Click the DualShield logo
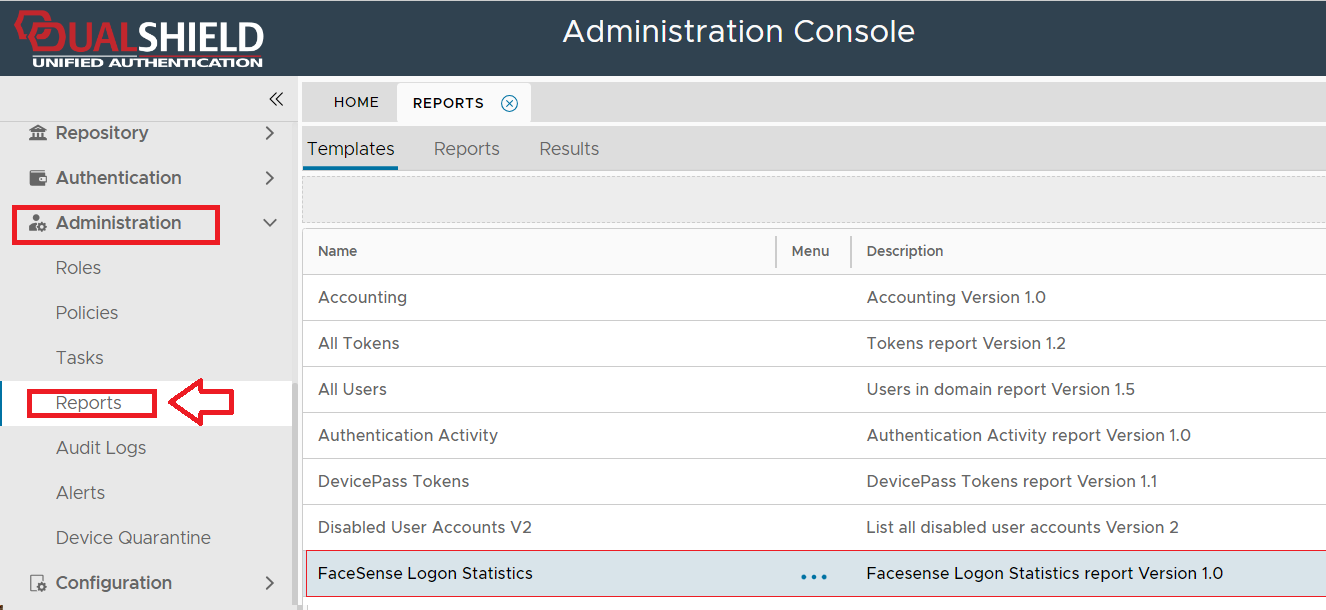This screenshot has width=1326, height=610. click(139, 39)
